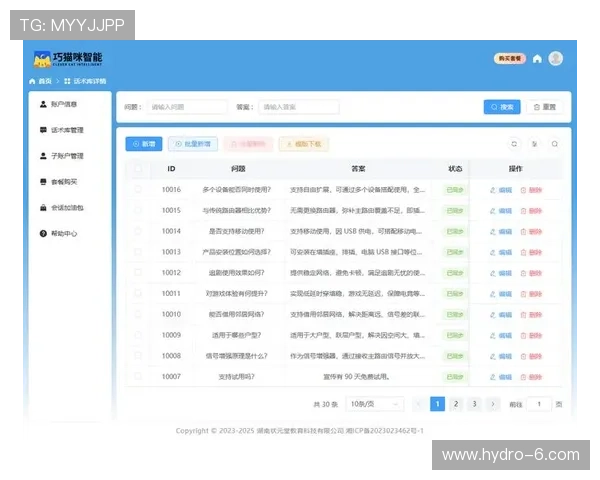
Task: Click the column settings round icon
Action: tap(534, 144)
